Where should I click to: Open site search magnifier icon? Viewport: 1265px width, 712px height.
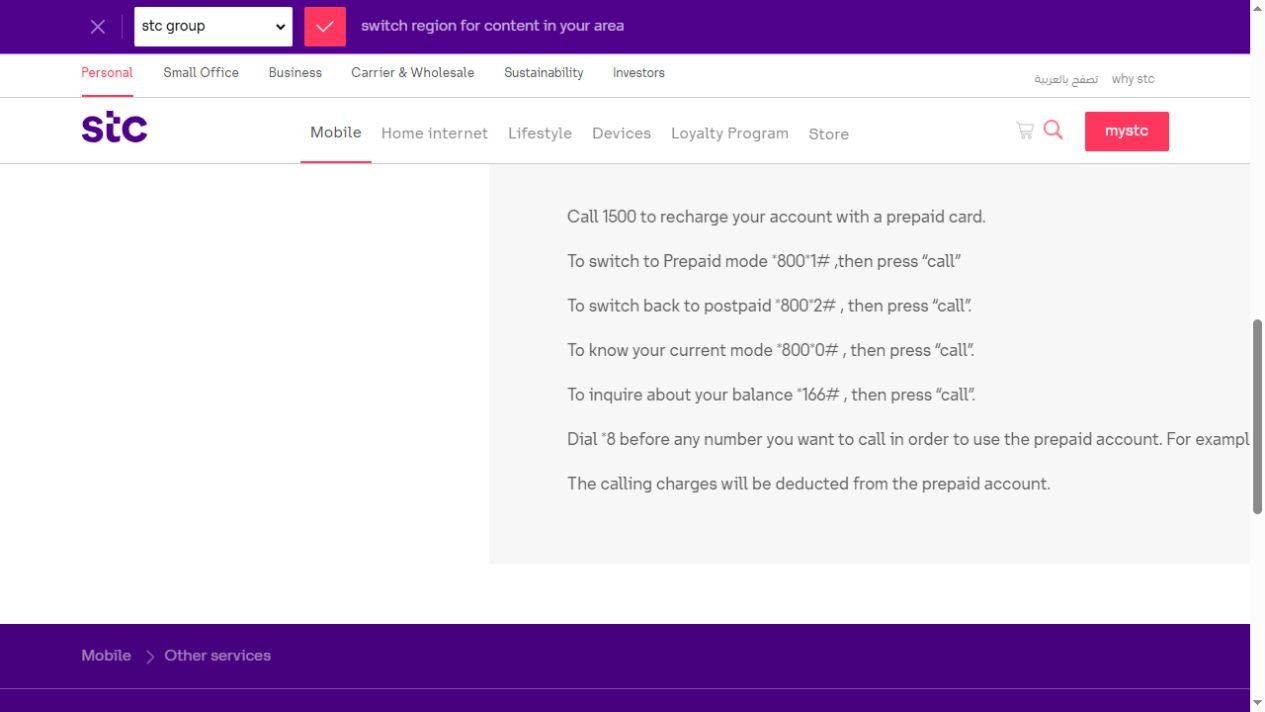(x=1053, y=130)
